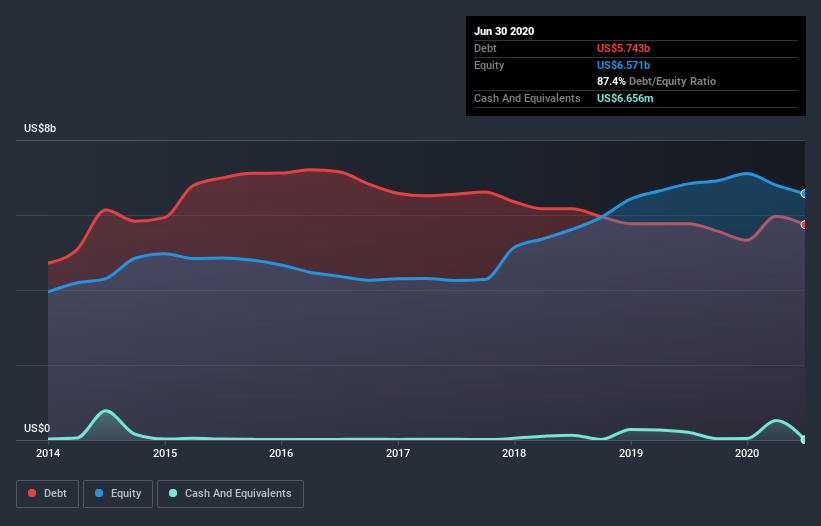Click the US$5.743b debt value
The height and width of the screenshot is (526, 821).
624,48
